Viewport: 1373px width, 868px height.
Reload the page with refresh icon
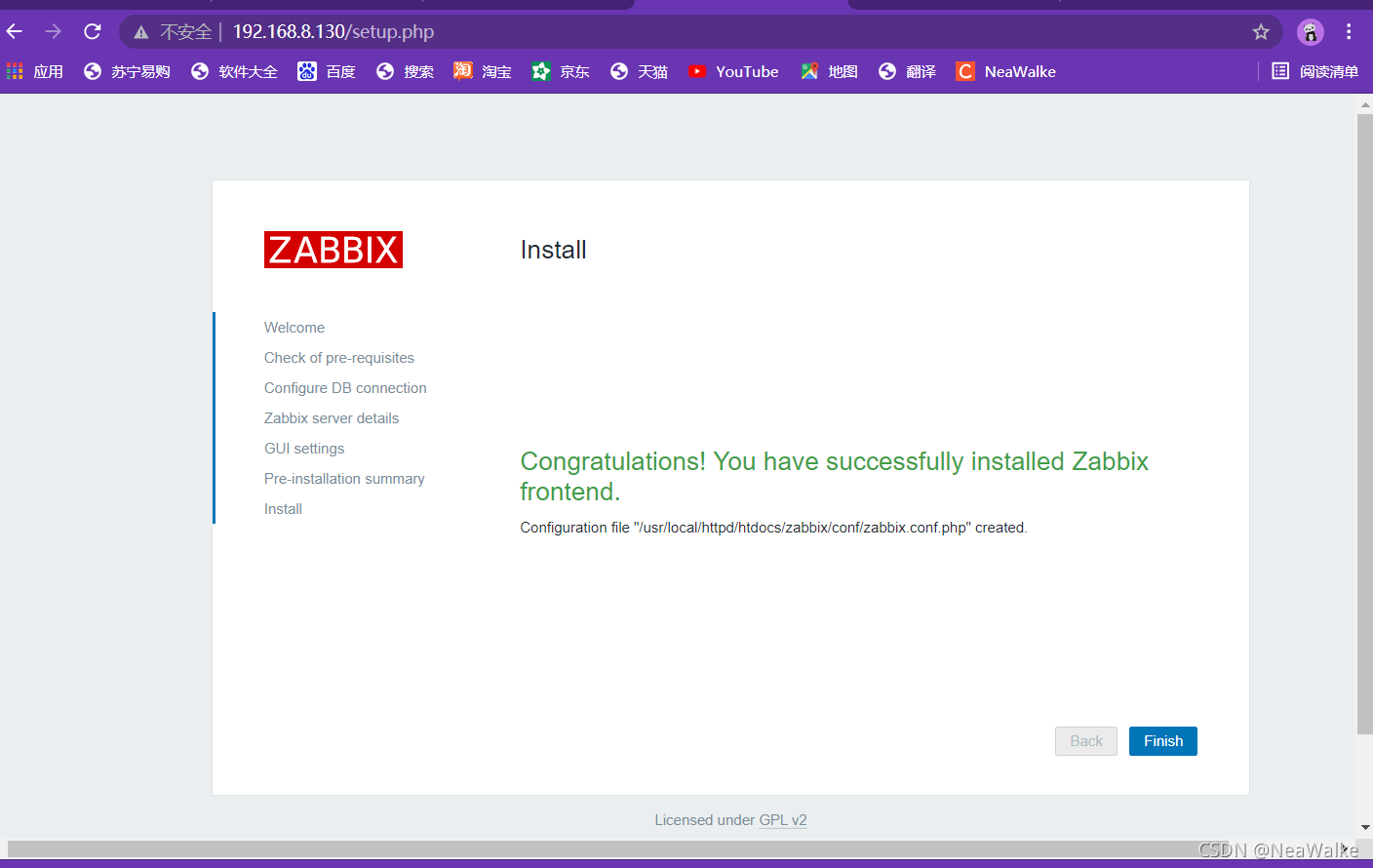tap(93, 31)
